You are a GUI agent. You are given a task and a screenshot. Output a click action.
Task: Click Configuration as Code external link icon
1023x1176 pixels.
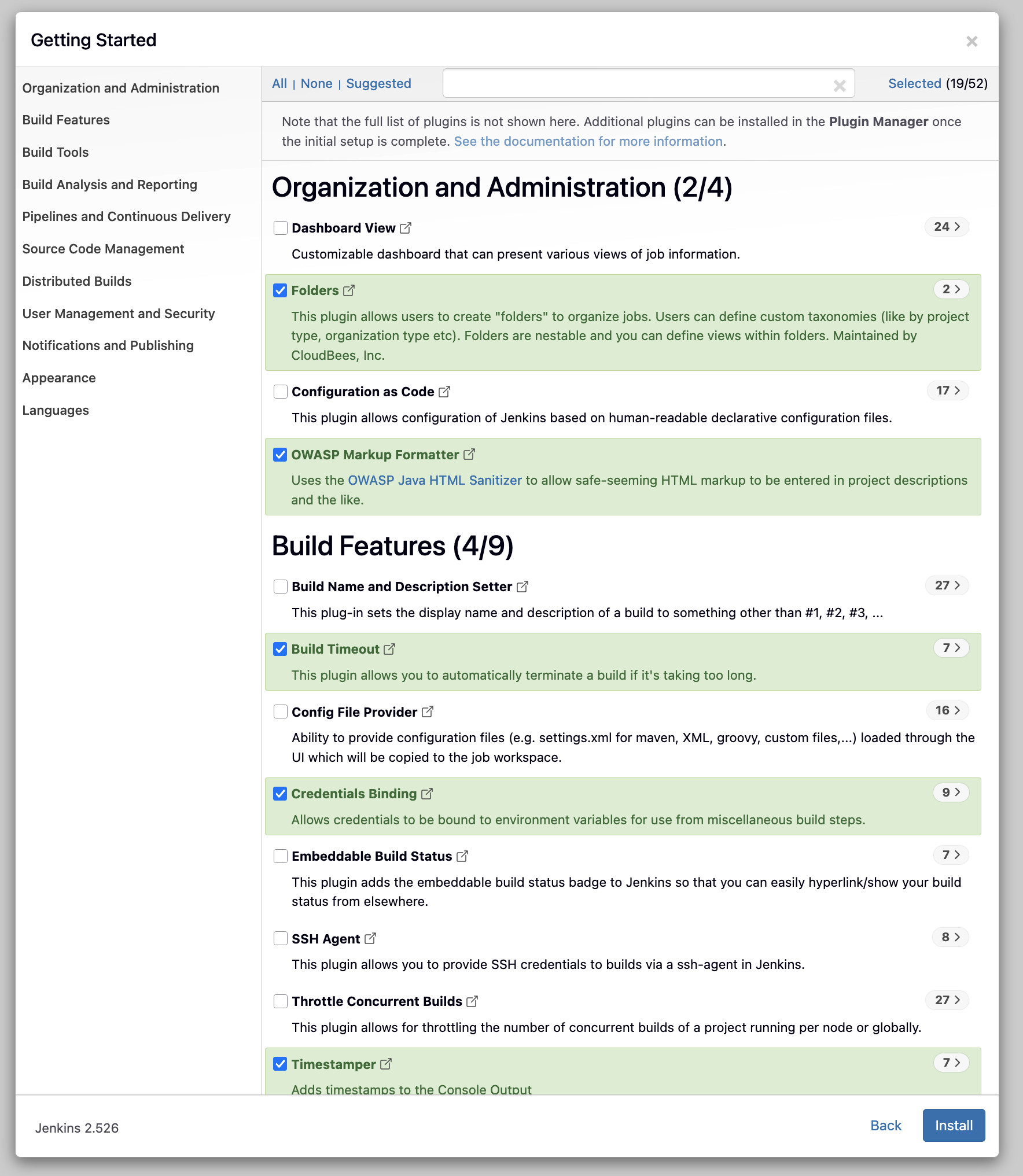pos(444,392)
